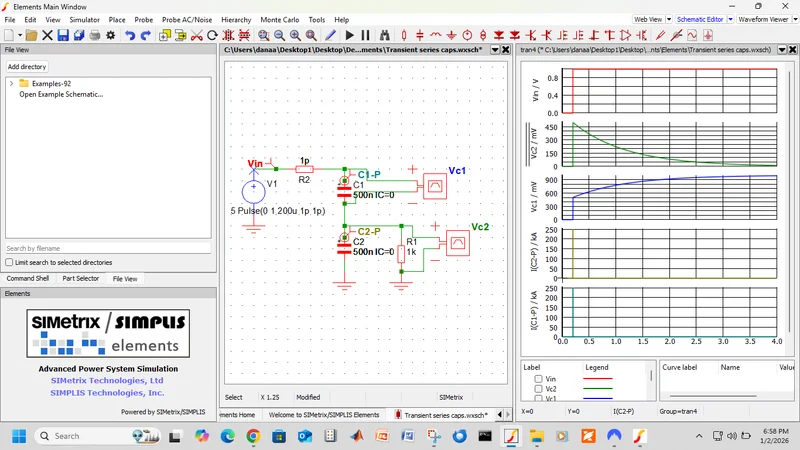
Task: Expand the Examples-92 folder tree
Action: pyautogui.click(x=11, y=84)
